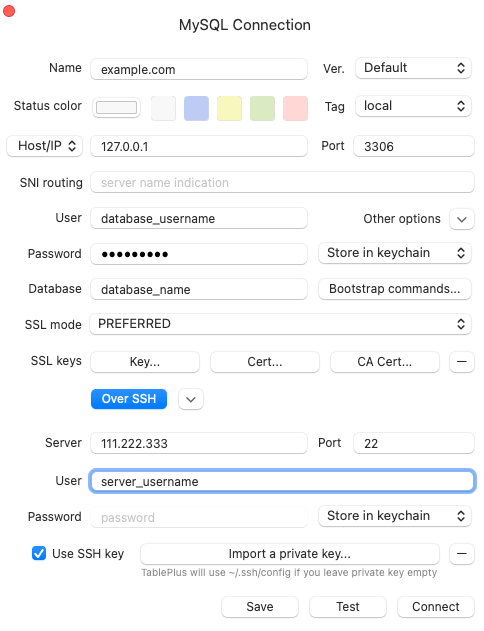Choose an SSL Key... file
Image resolution: width=484 pixels, height=631 pixels.
(145, 362)
